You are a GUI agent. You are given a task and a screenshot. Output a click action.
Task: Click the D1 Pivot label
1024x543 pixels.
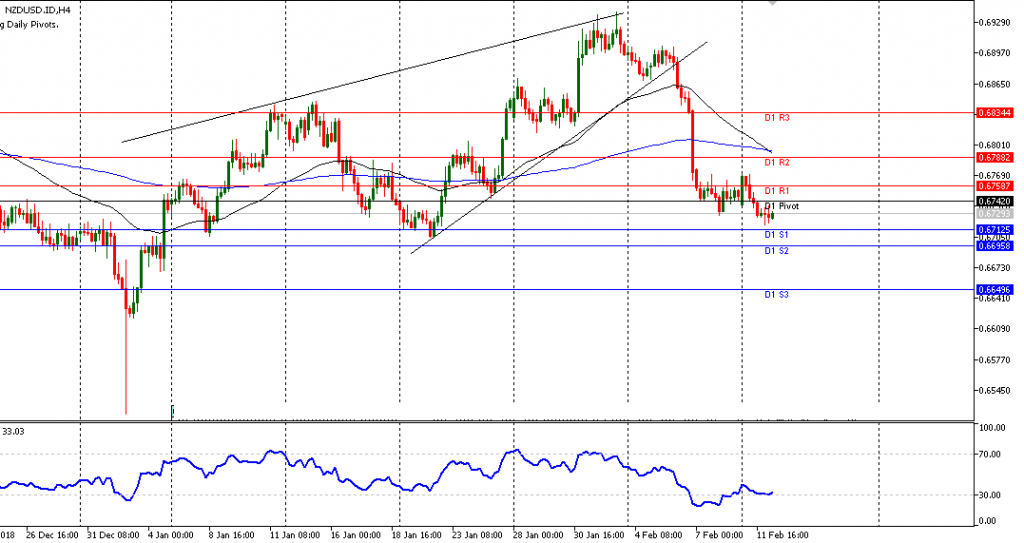[781, 206]
